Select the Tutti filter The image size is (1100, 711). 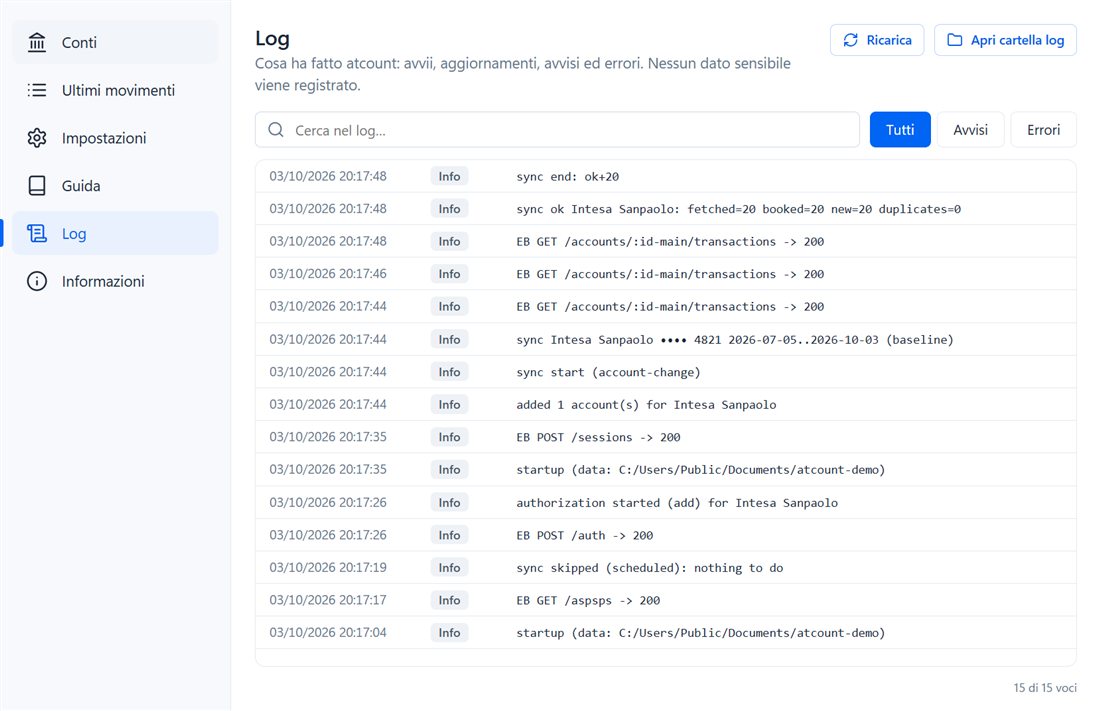click(900, 130)
